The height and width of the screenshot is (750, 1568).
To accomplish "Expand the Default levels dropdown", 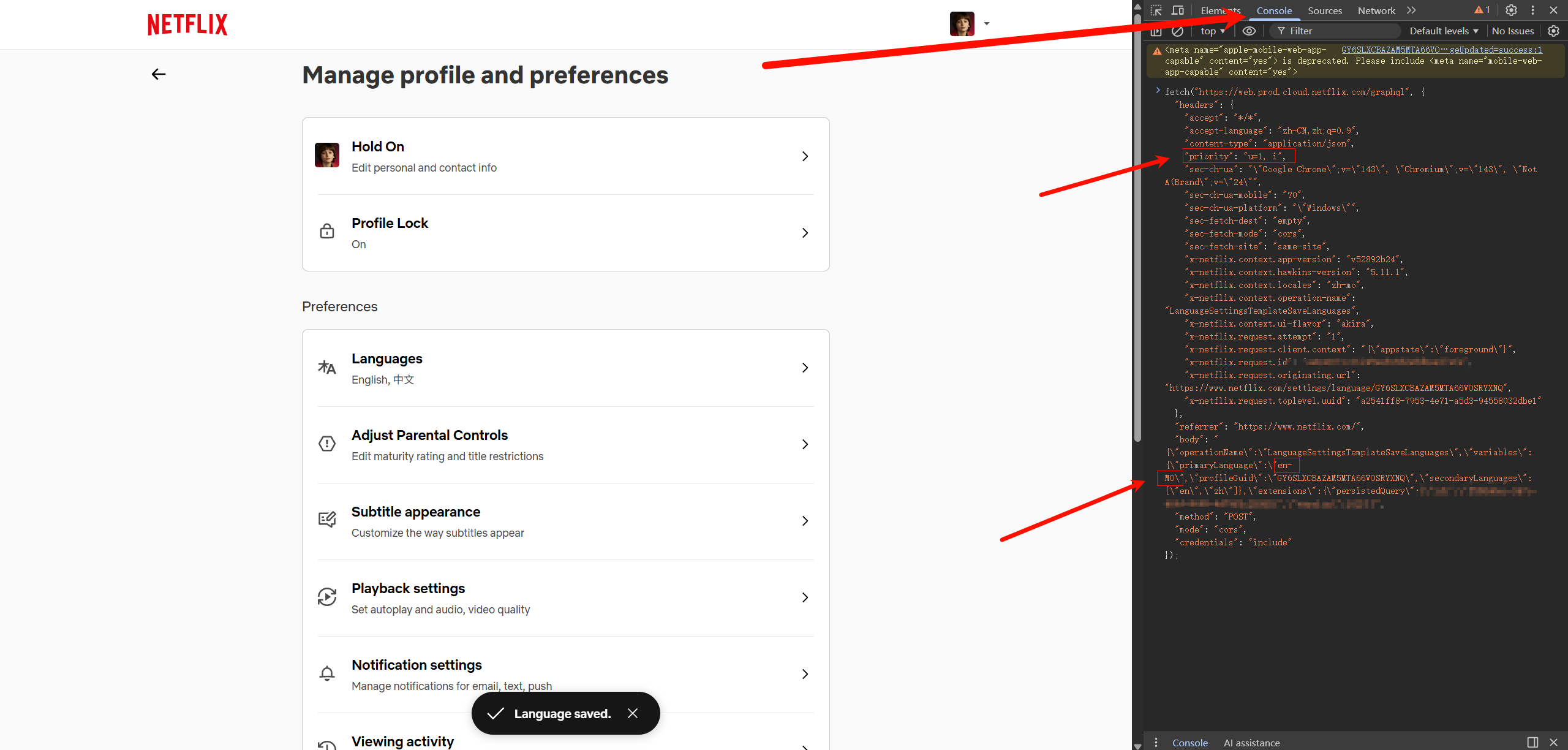I will pos(1444,31).
